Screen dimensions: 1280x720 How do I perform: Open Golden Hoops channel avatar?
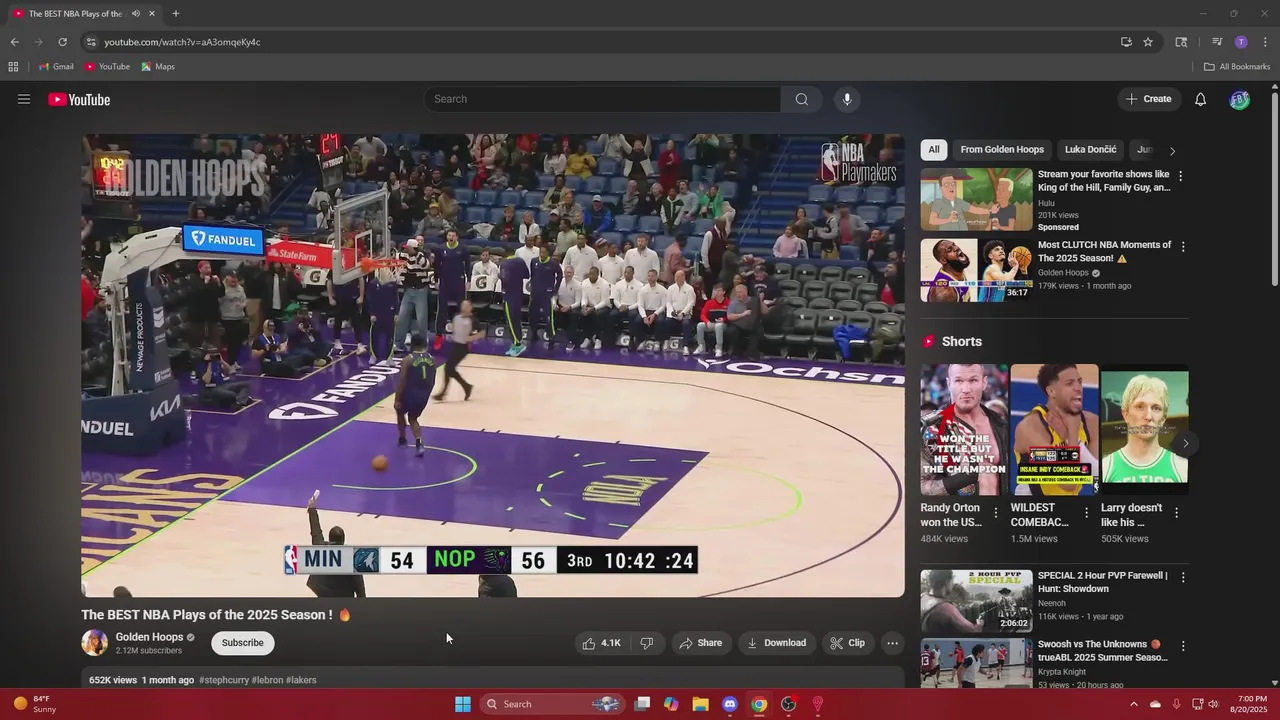(95, 643)
